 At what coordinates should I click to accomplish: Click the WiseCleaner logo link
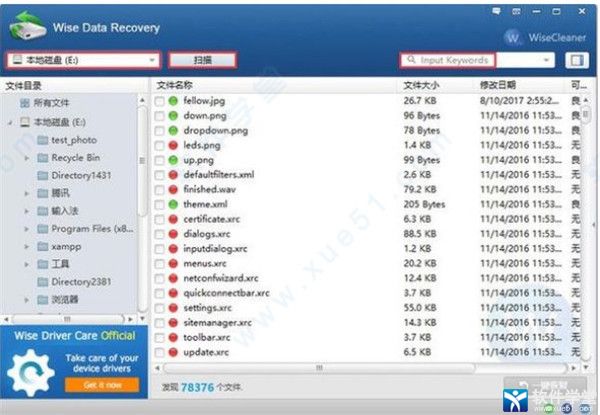point(545,37)
